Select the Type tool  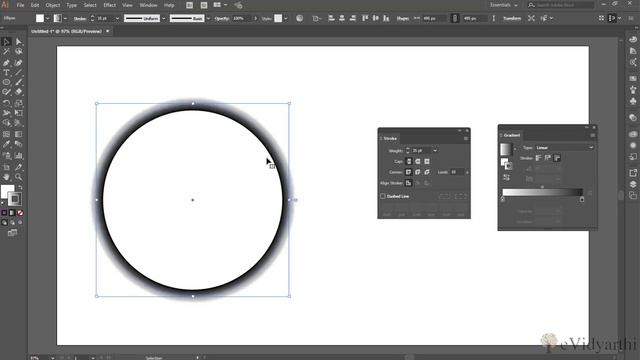click(x=6, y=73)
